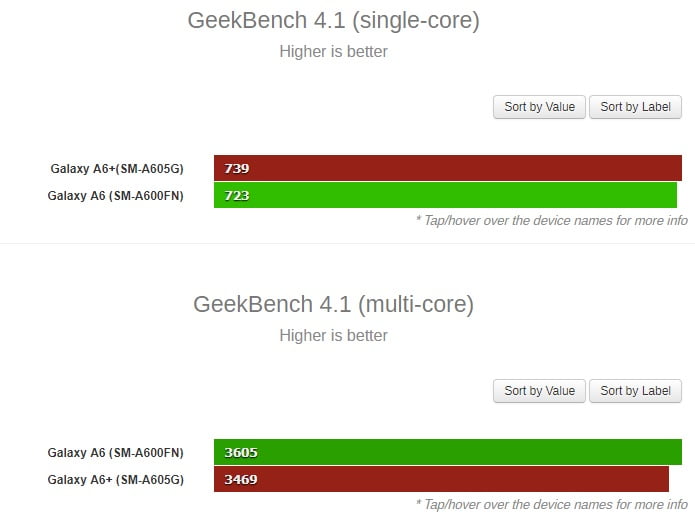Viewport: 695px width, 525px height.
Task: Click the 3605 value text
Action: click(x=241, y=452)
